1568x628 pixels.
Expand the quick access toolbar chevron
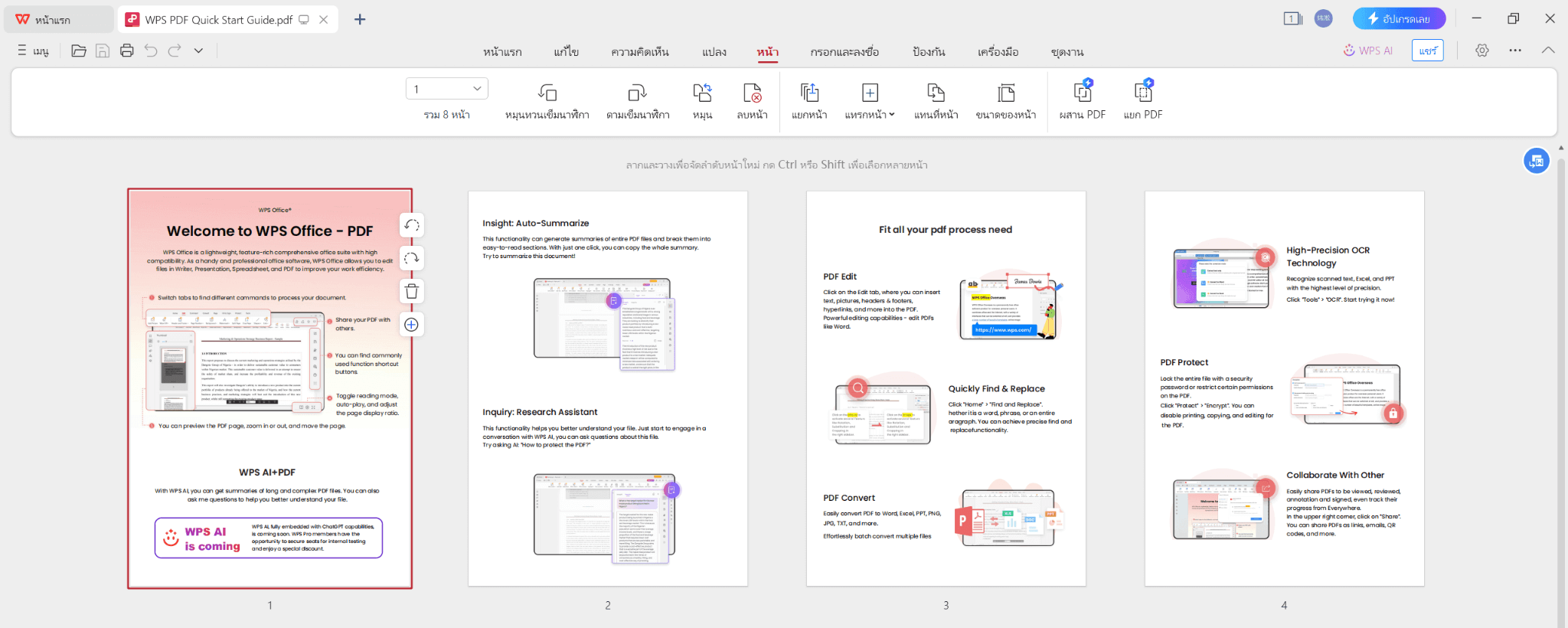pyautogui.click(x=198, y=51)
